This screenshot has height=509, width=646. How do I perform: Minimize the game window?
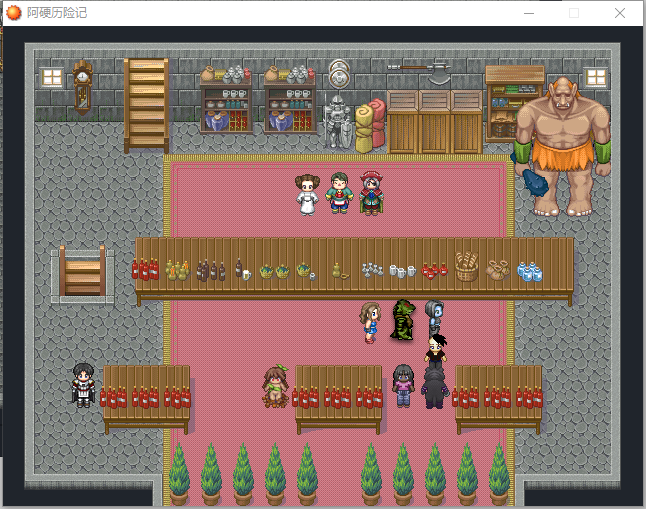[529, 13]
